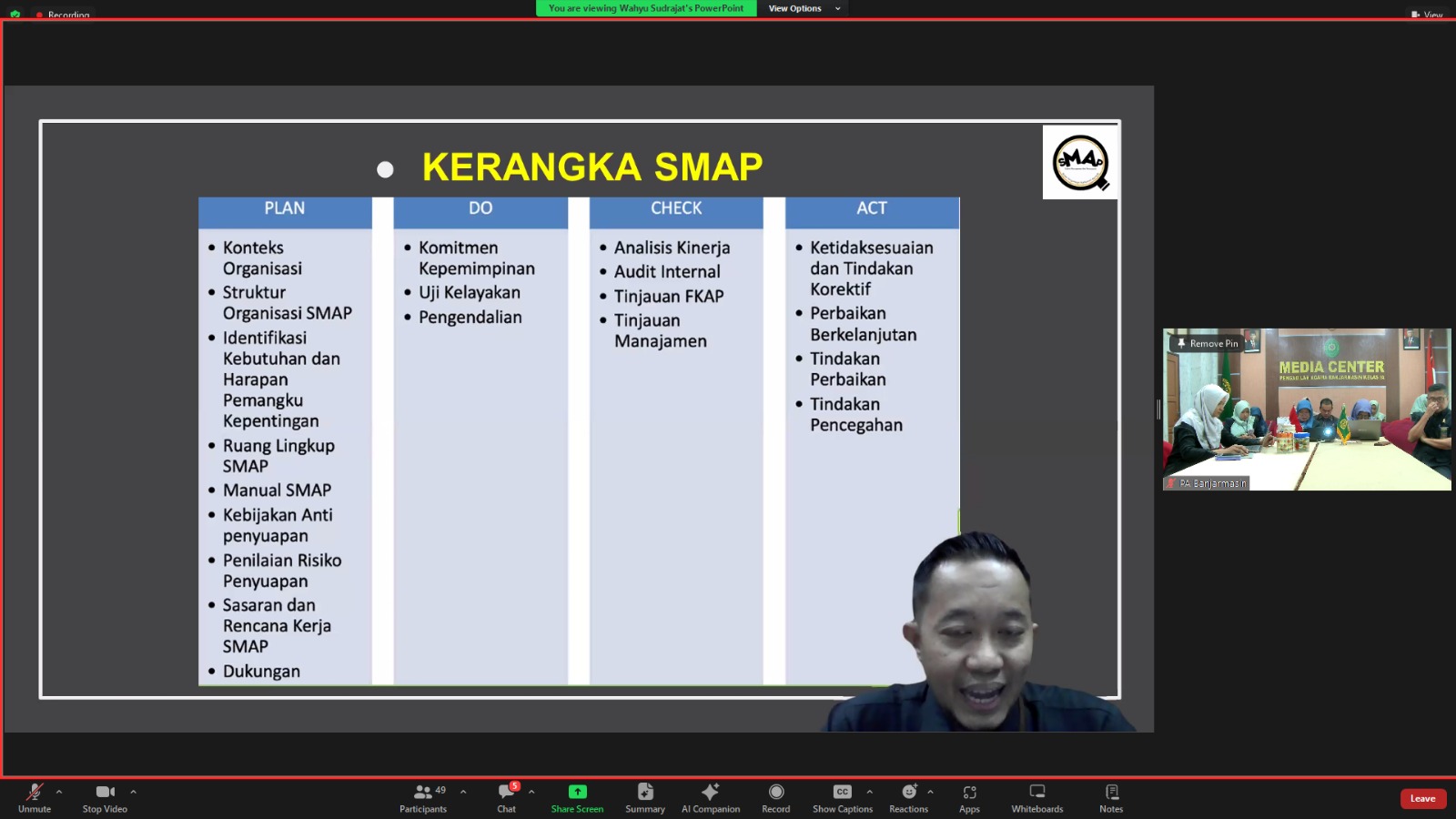
Task: Click Remove Pin on PA Banjarmasin video
Action: tap(1208, 343)
